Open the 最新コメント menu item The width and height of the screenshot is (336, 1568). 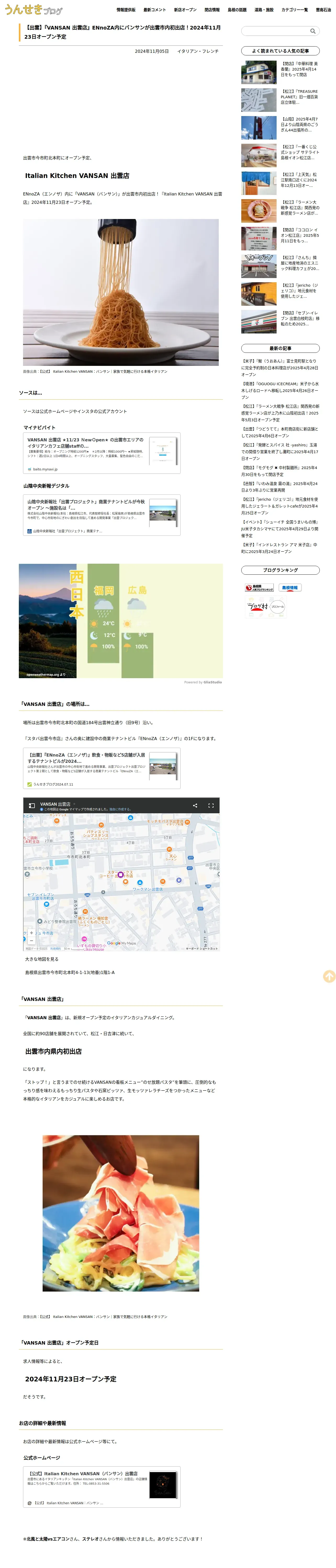(155, 10)
